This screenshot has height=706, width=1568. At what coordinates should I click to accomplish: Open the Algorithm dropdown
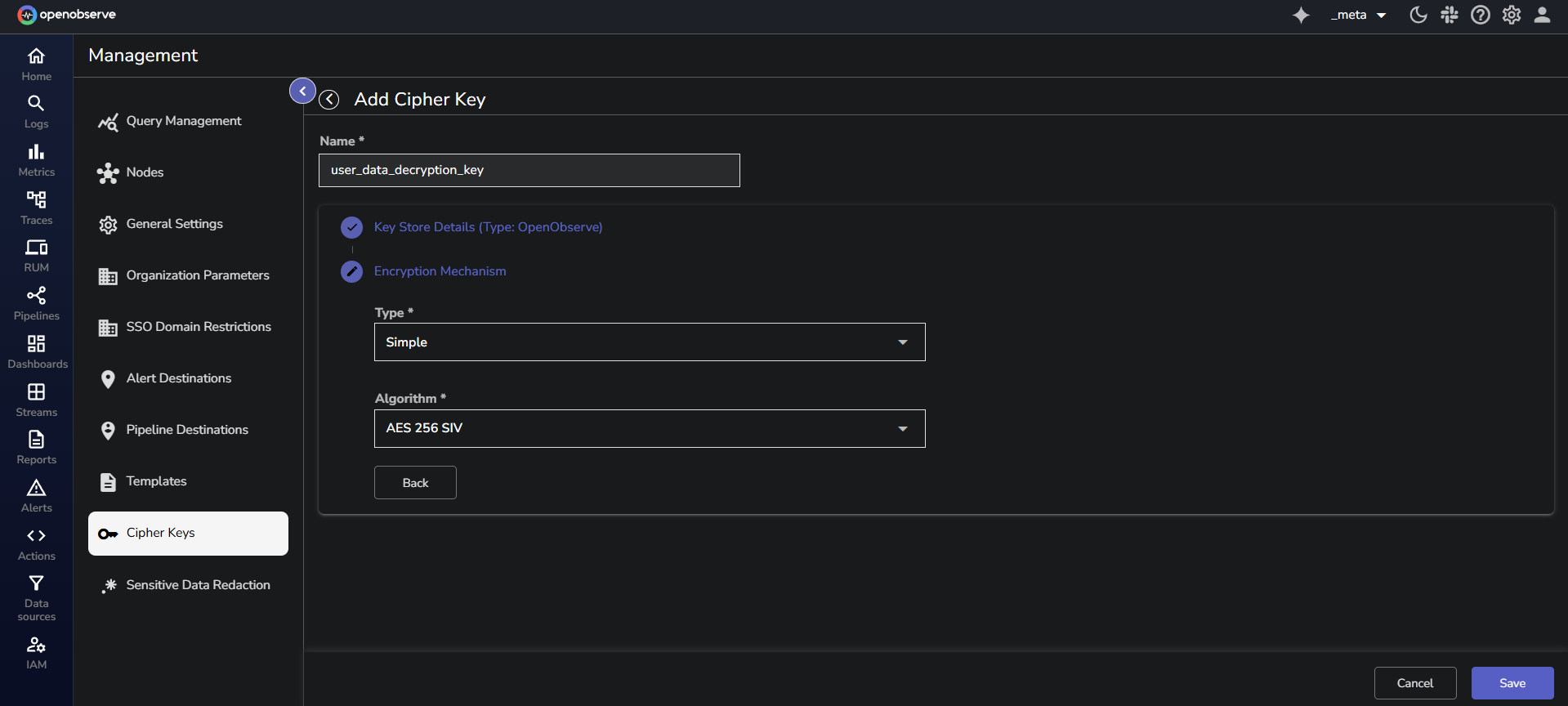click(x=649, y=428)
